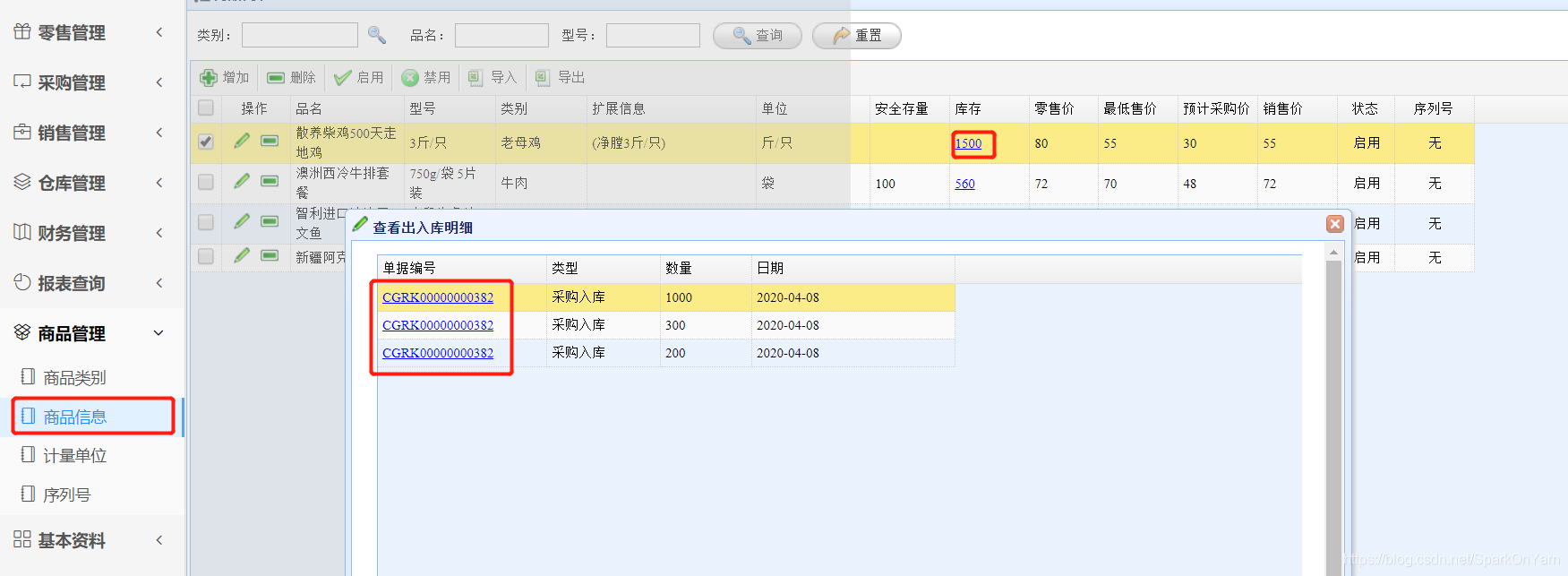Open CGRK00000000382 link with quantity 1000
Viewport: 1568px width, 576px height.
438,297
